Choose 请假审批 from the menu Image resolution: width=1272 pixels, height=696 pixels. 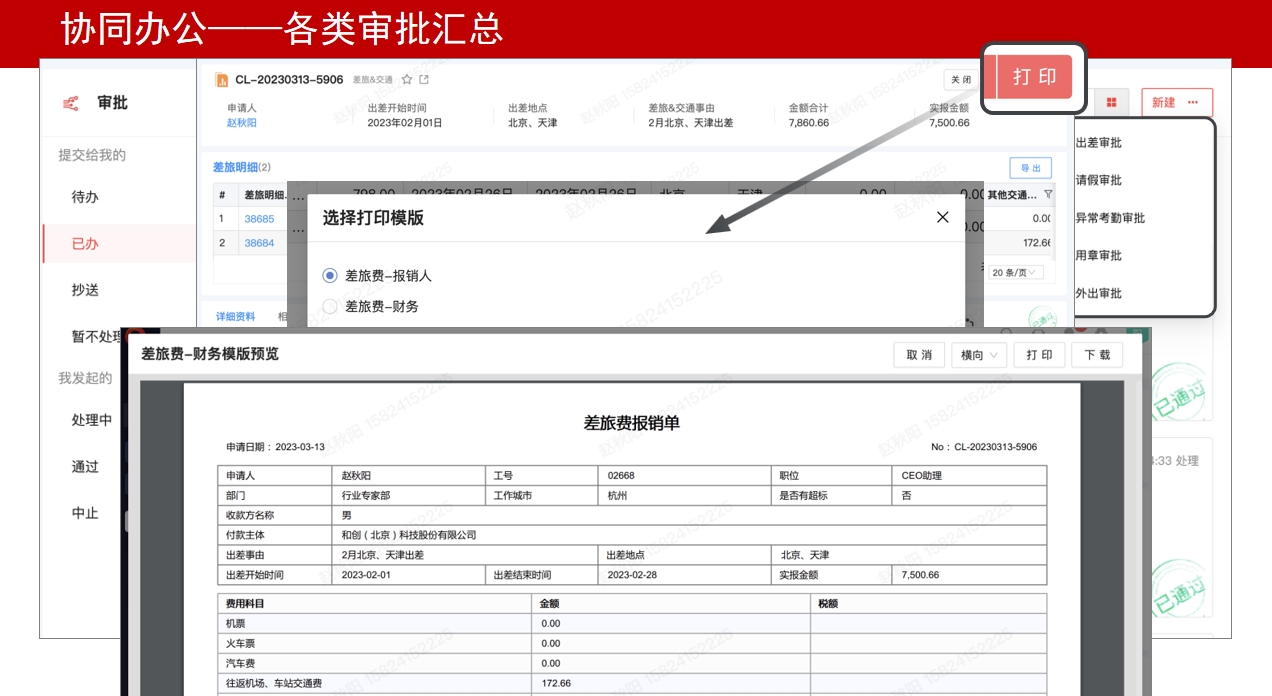click(x=1098, y=181)
